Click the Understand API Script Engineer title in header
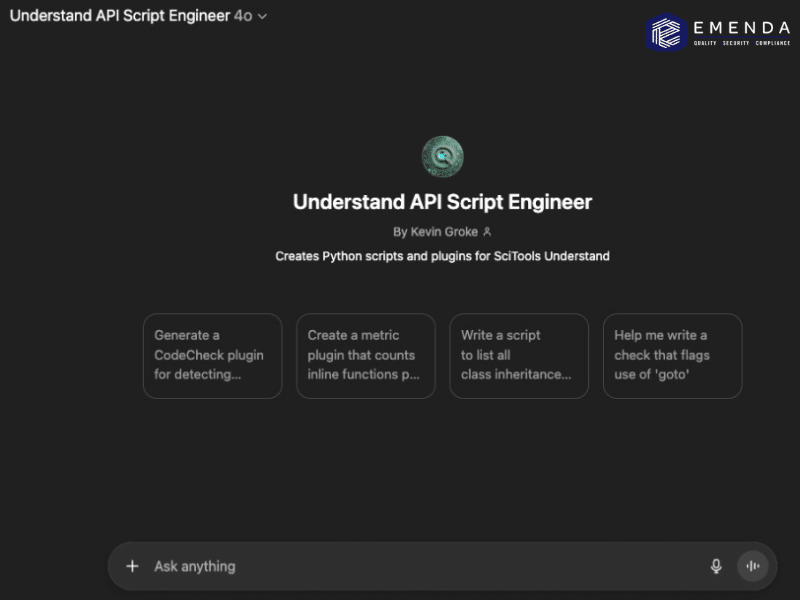 click(120, 16)
